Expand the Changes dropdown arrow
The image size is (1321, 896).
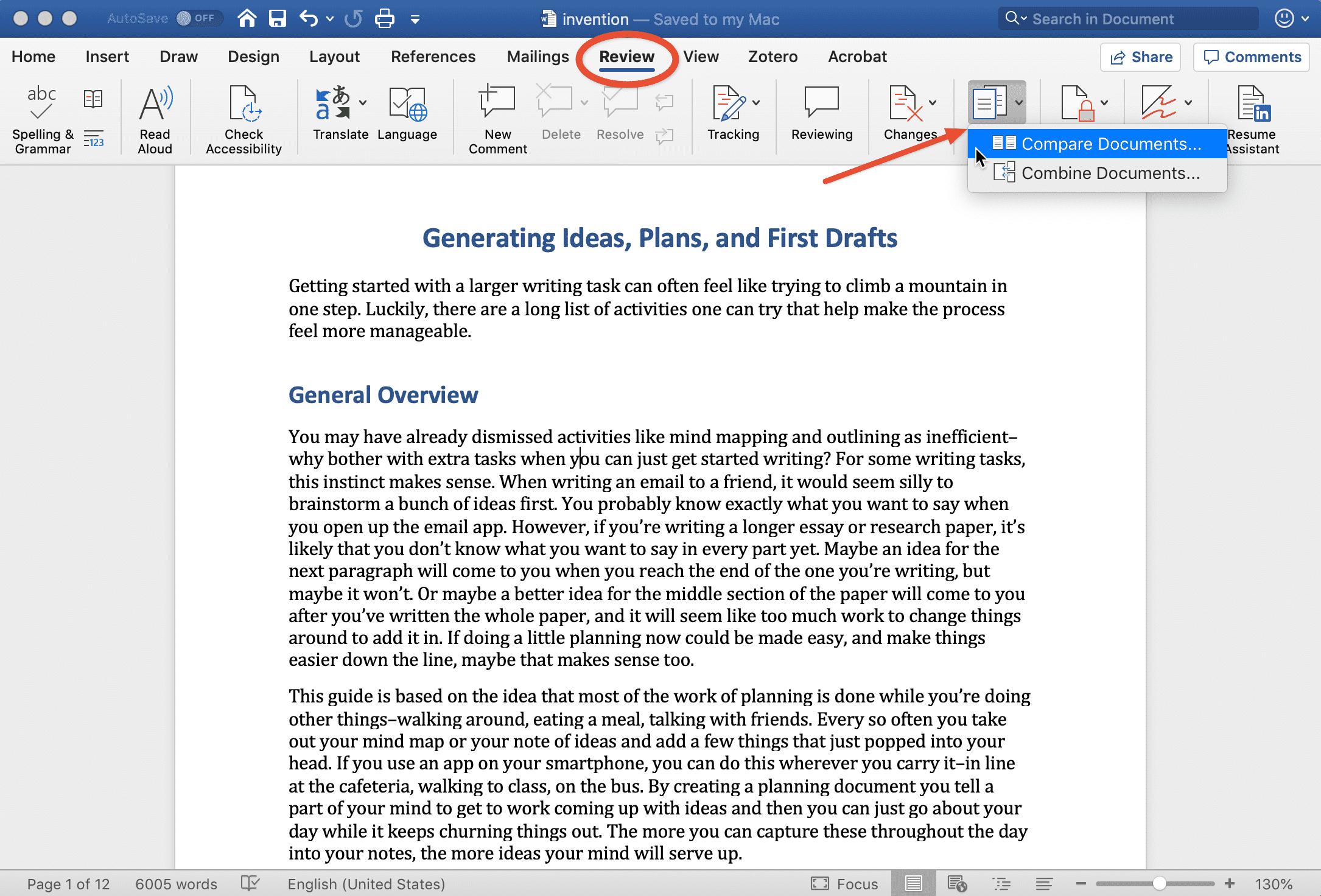tap(933, 103)
